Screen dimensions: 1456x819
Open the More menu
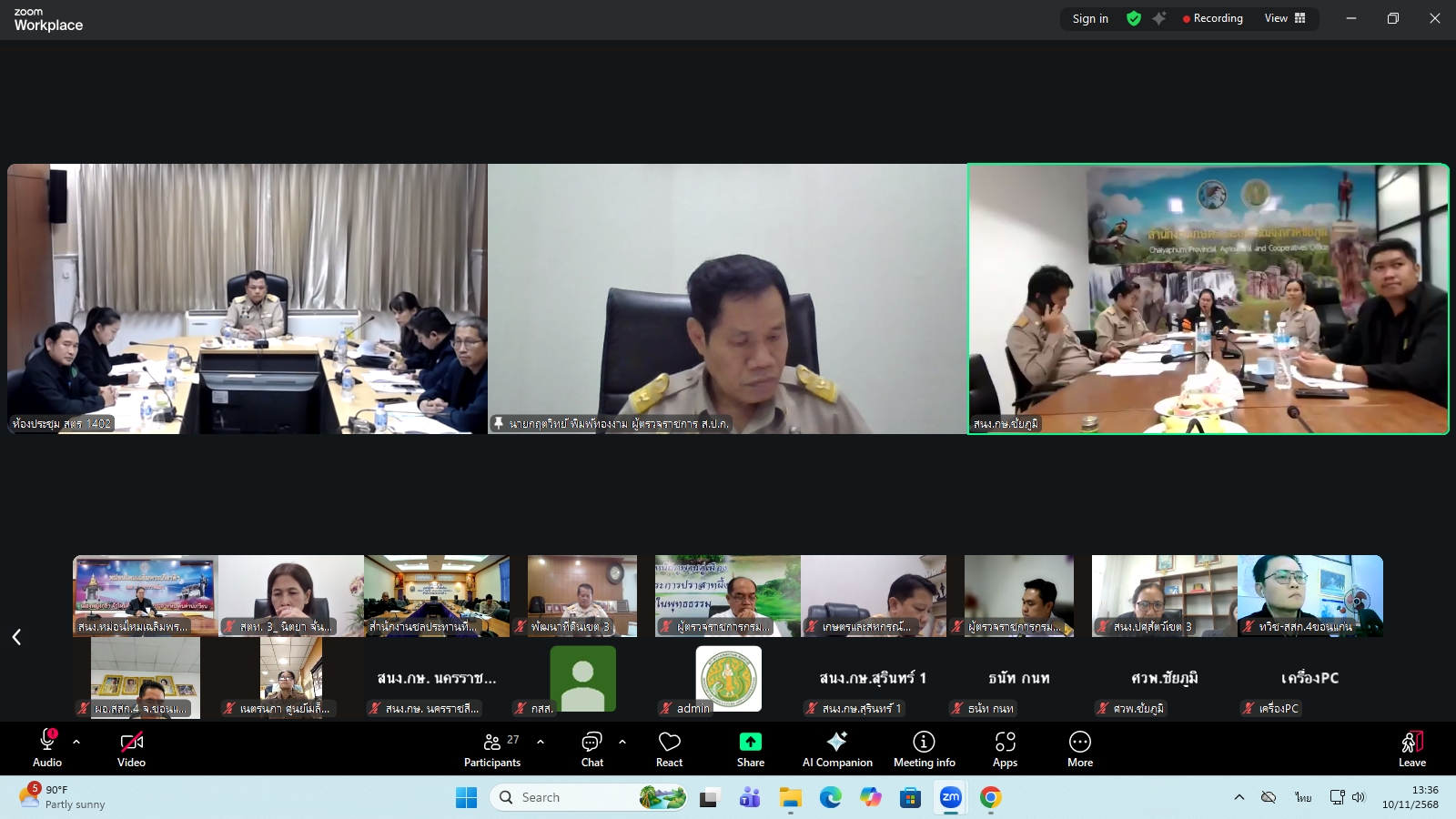(x=1079, y=748)
